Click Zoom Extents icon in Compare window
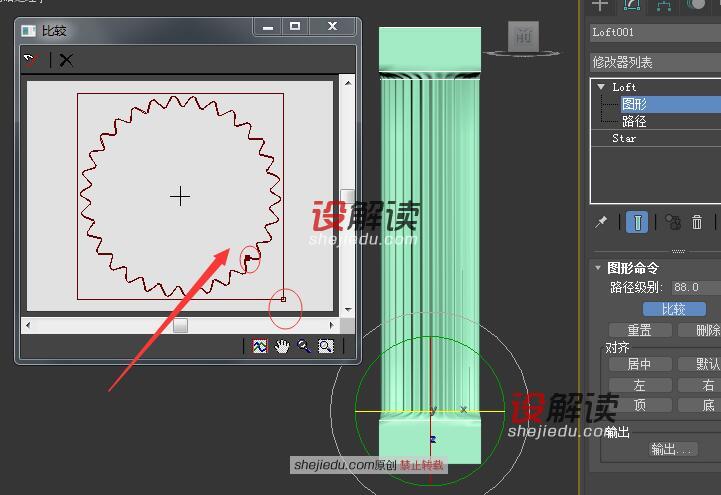 point(260,346)
